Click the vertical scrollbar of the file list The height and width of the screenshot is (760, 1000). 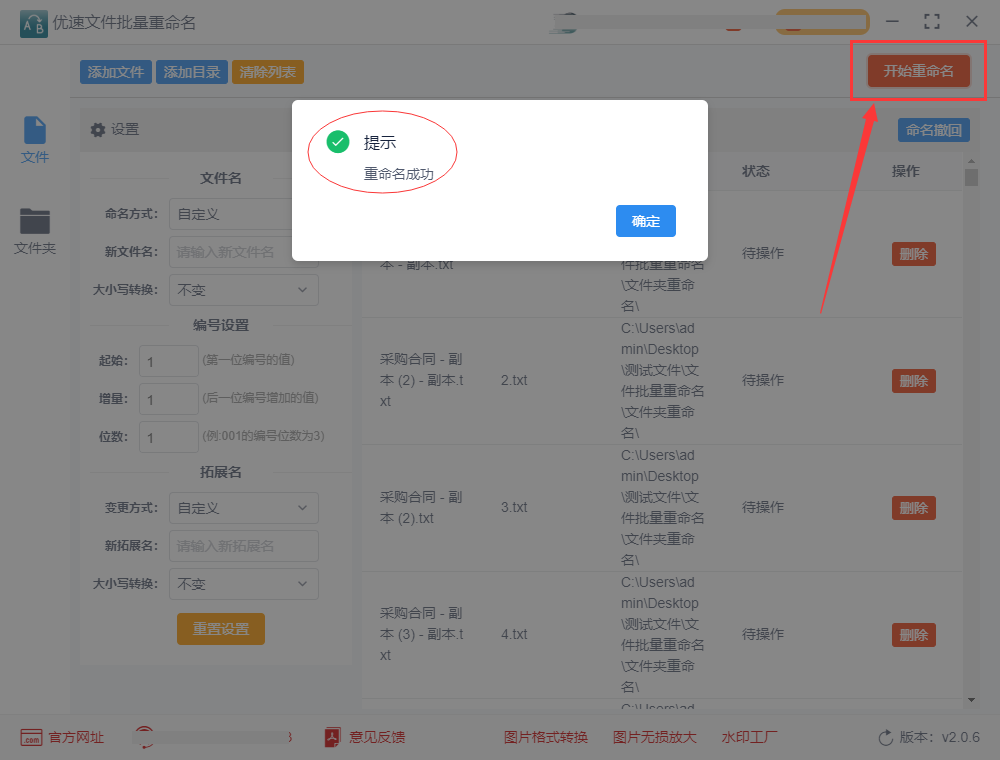(x=971, y=180)
